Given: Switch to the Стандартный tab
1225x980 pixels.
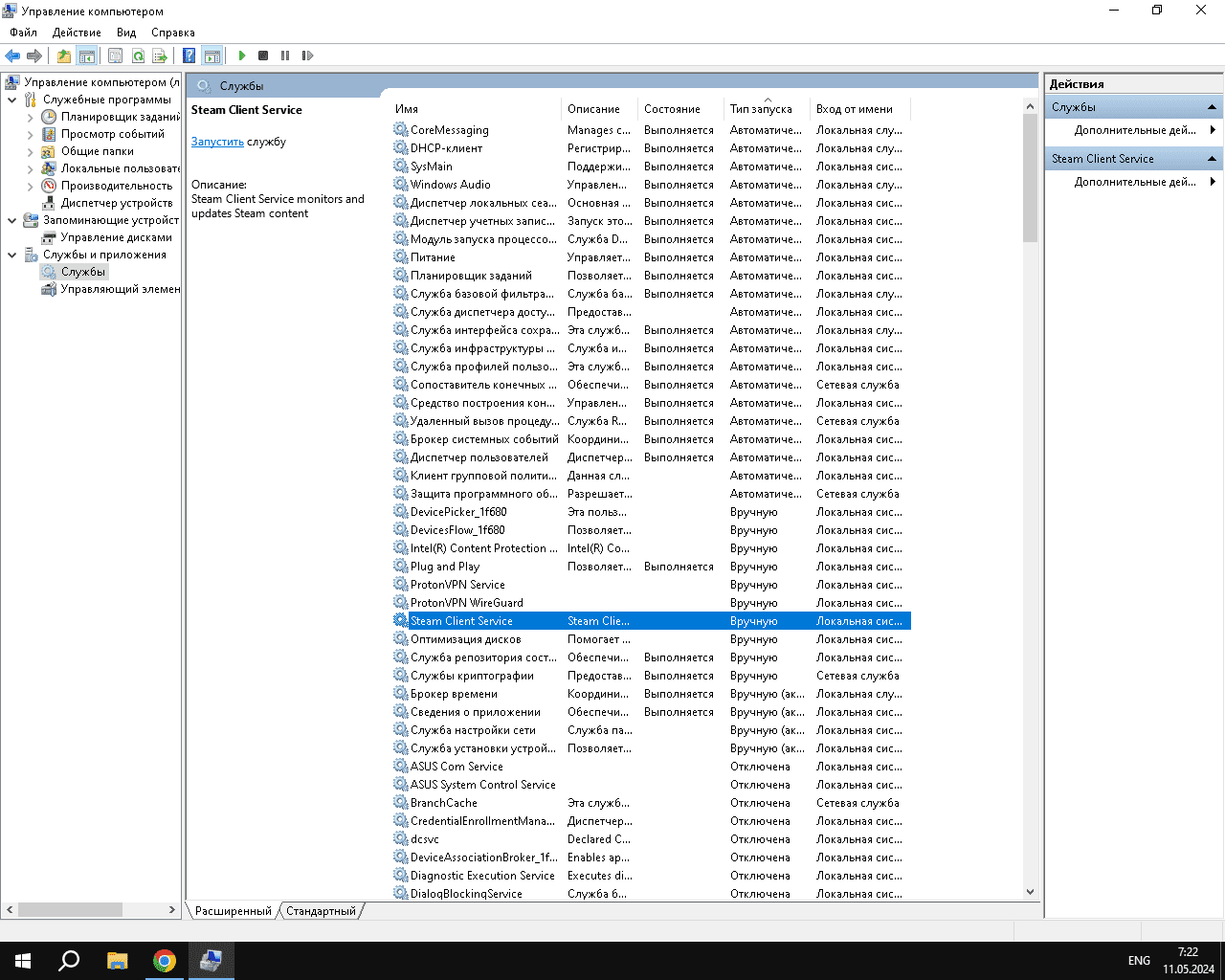Looking at the screenshot, I should point(321,911).
